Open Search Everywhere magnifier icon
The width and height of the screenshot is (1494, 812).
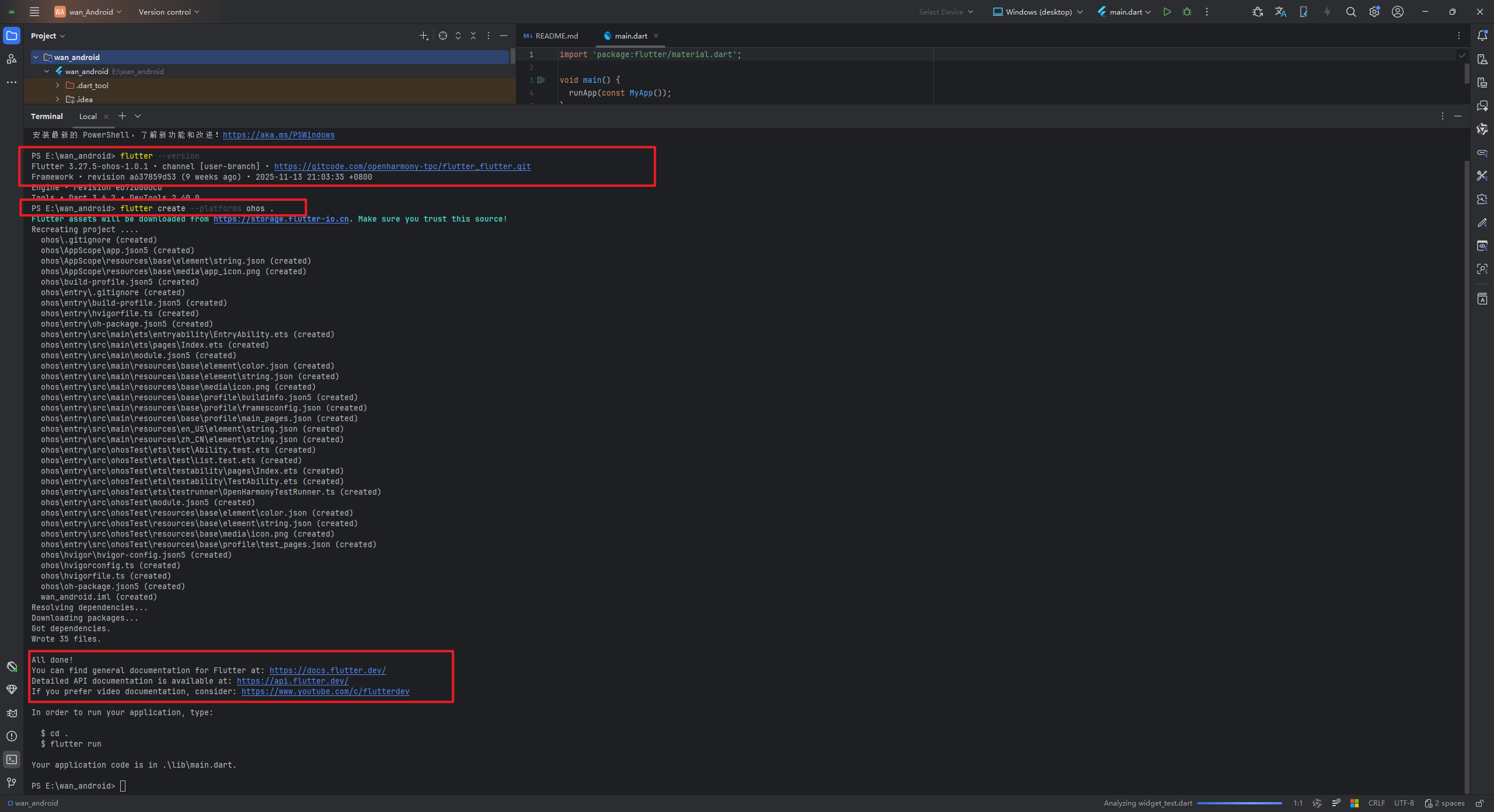click(x=1350, y=12)
